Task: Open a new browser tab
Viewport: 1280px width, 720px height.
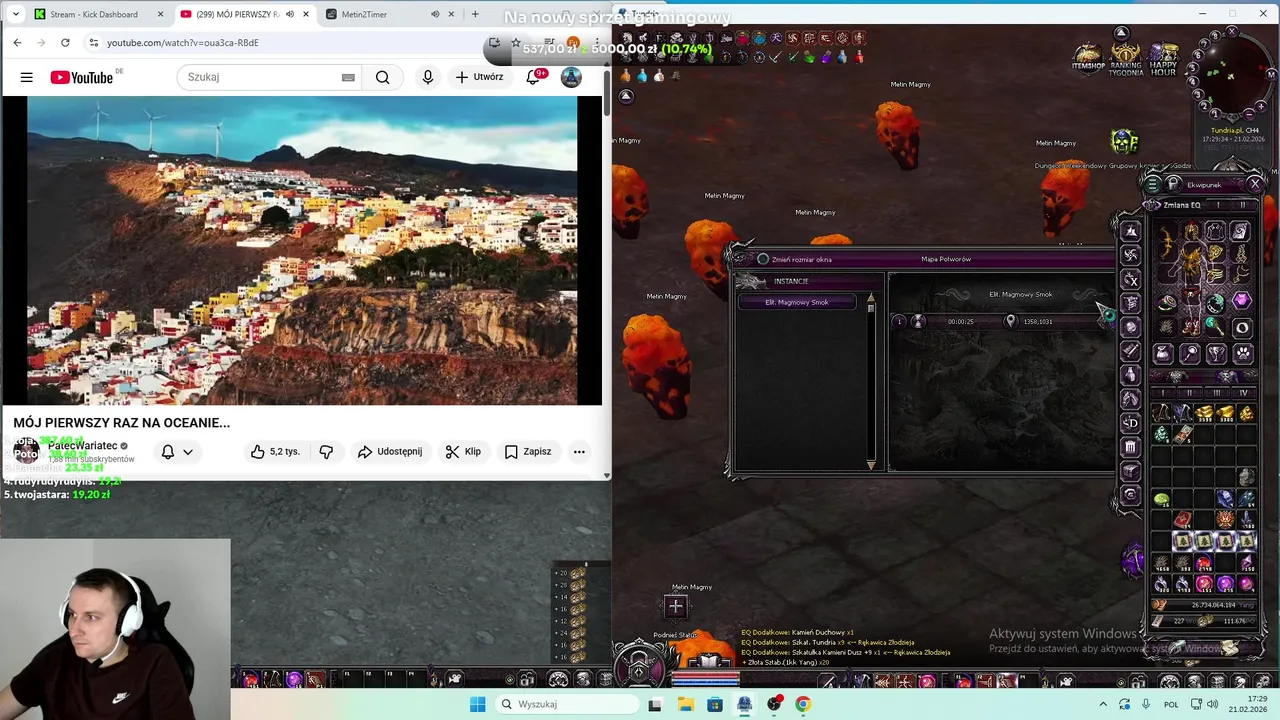Action: [x=474, y=14]
